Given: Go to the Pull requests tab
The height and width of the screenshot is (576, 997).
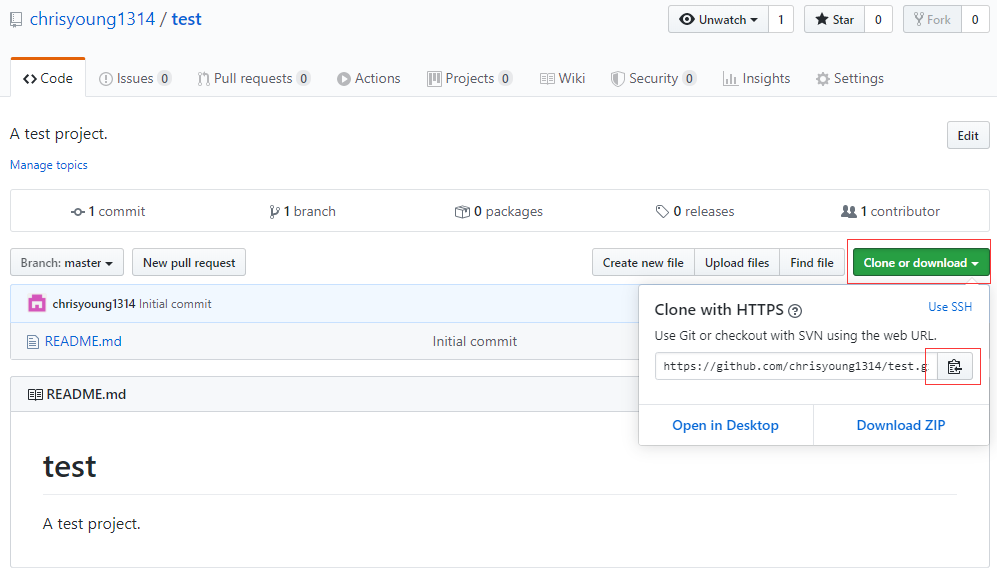Looking at the screenshot, I should (x=253, y=78).
